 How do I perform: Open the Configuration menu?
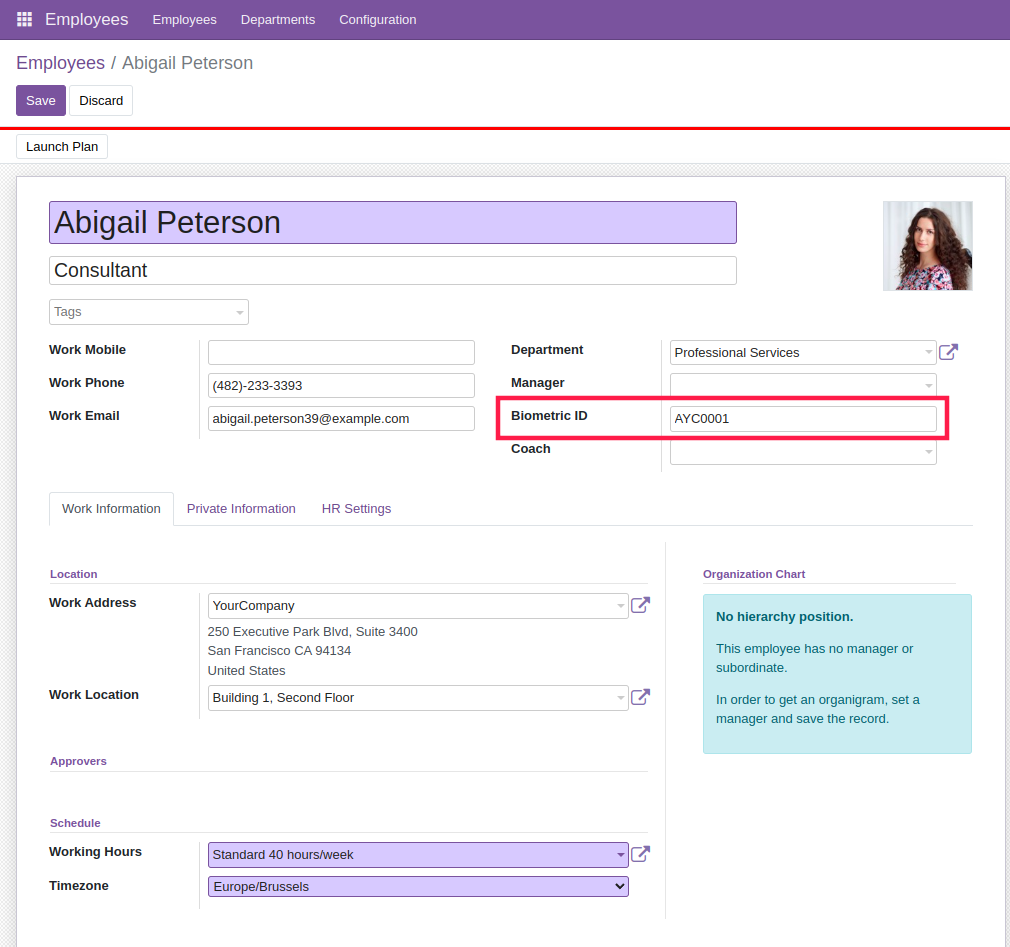(377, 20)
